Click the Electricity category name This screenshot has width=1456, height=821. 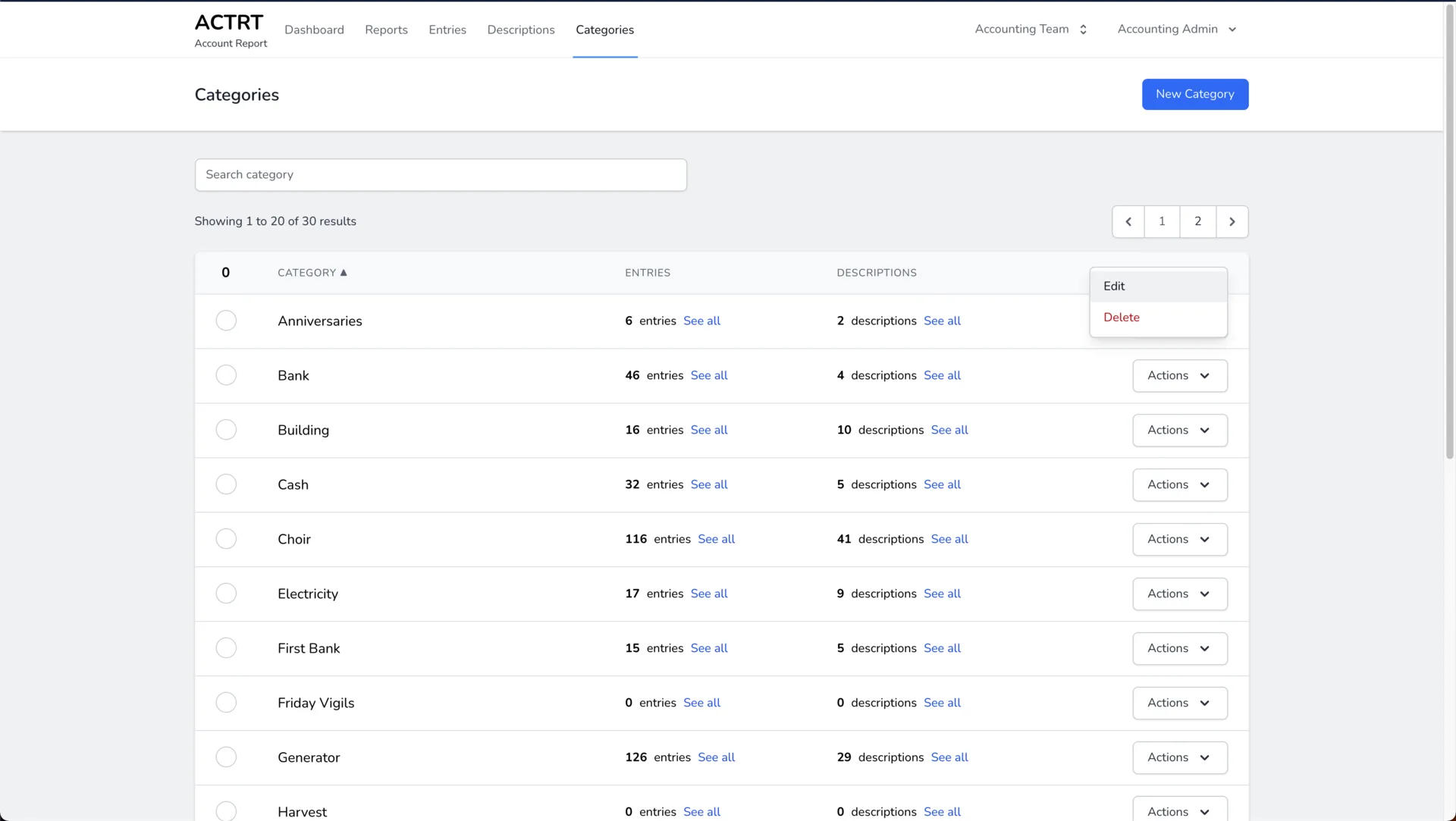pos(308,594)
